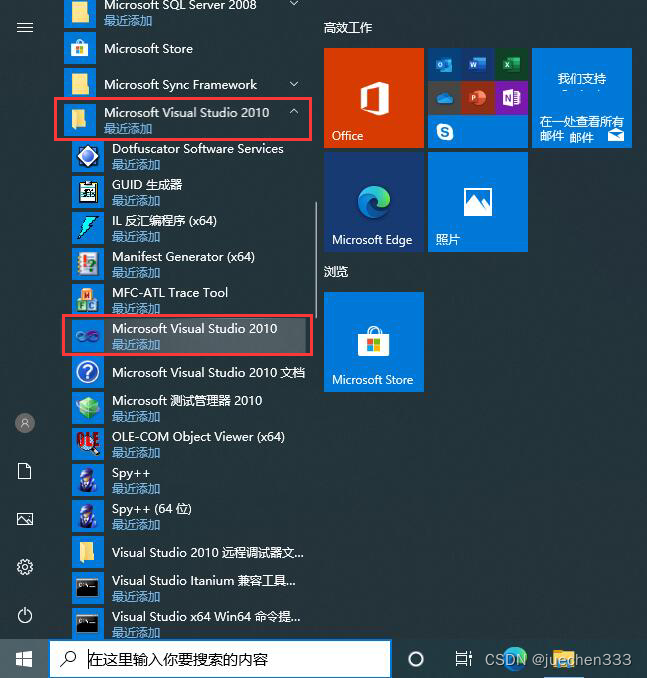Open Documents from the sidebar icon
This screenshot has width=647, height=678.
point(25,471)
